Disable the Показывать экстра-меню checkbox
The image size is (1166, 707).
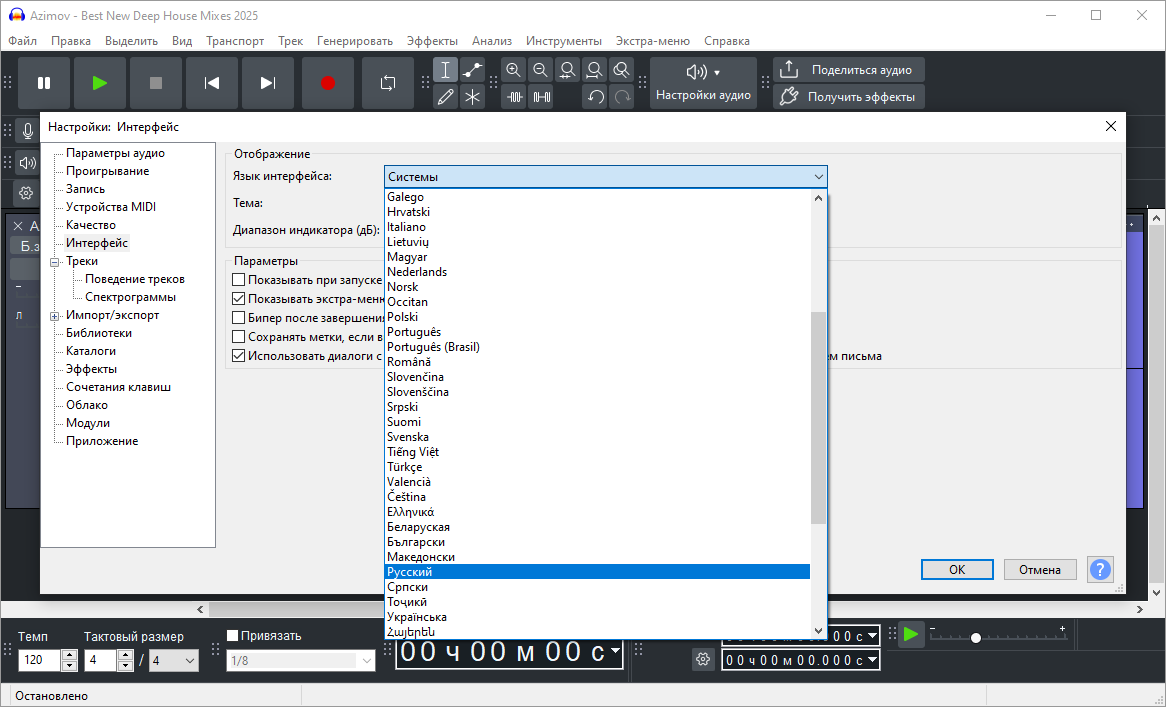point(239,298)
